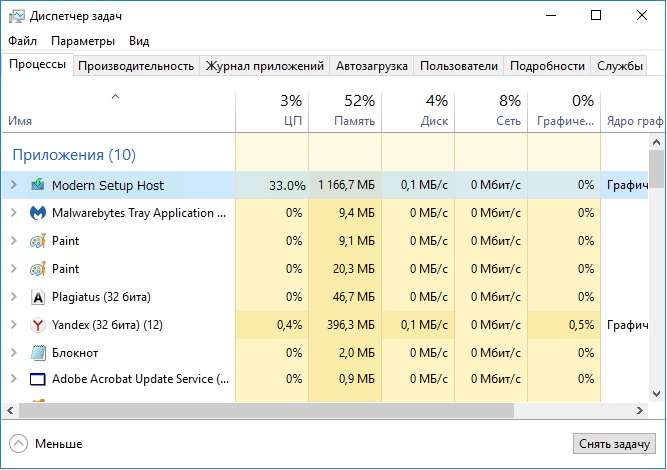Click the Paint icon with 20,3 МБ memory
Image resolution: width=667 pixels, height=470 pixels.
(x=38, y=269)
